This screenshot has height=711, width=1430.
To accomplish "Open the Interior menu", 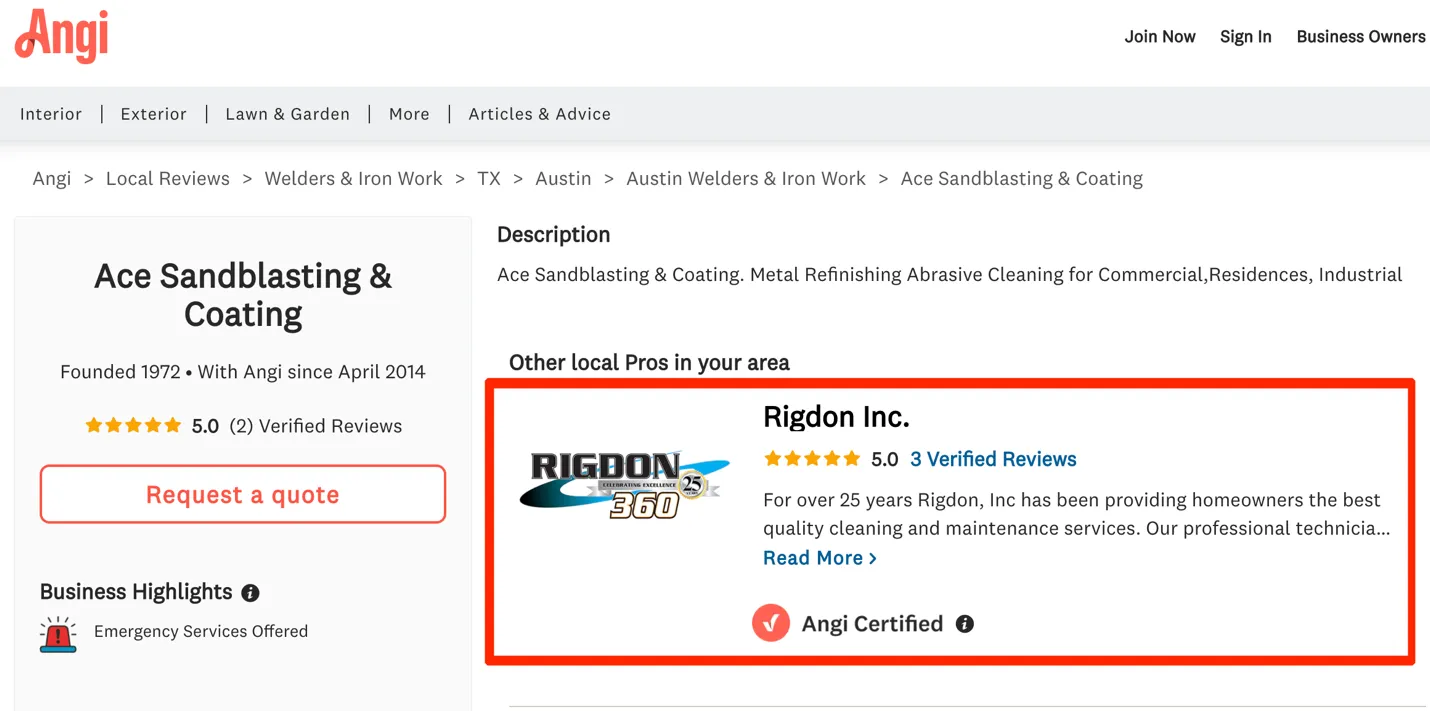I will (51, 114).
